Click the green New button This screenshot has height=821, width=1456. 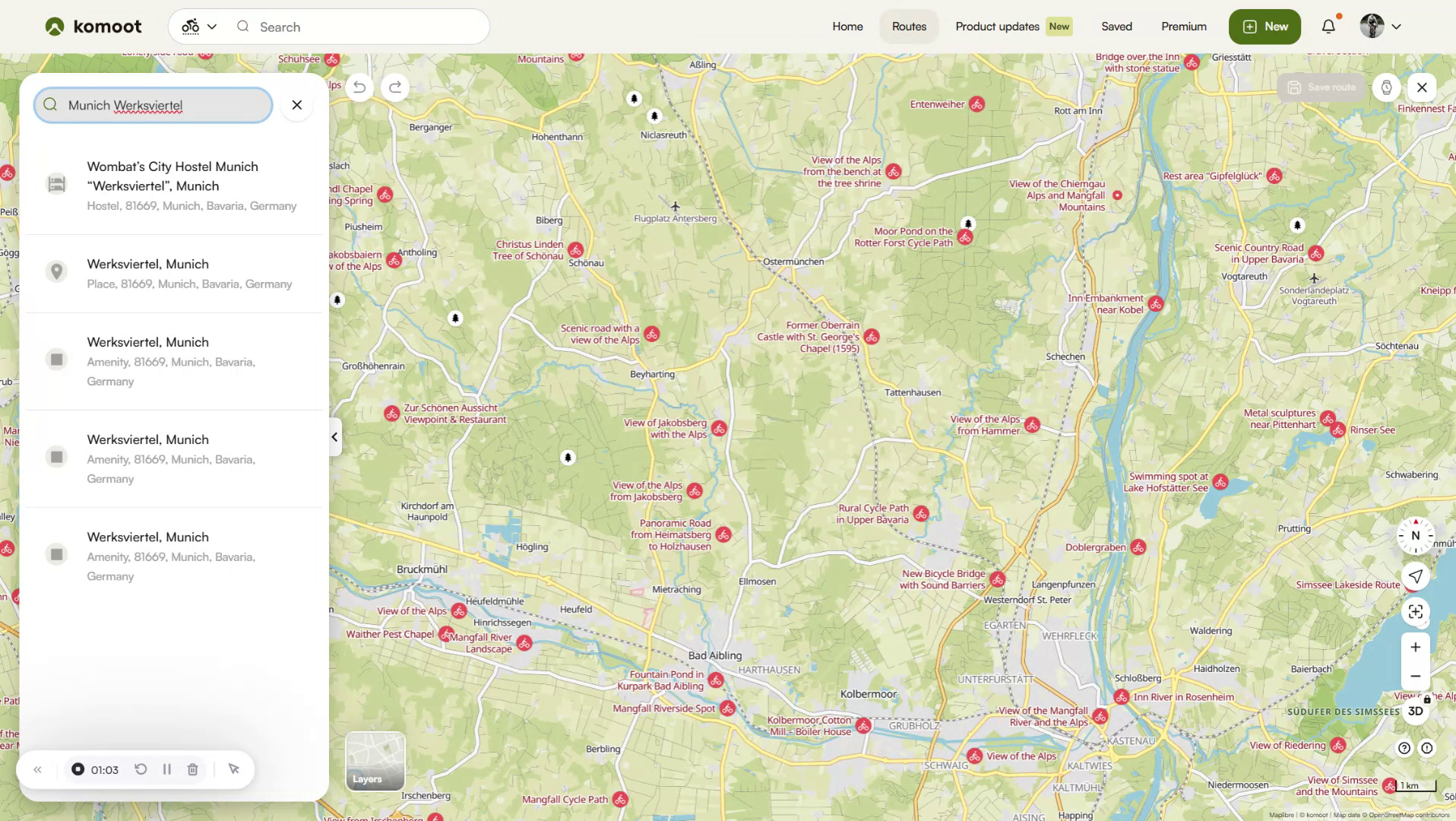point(1264,26)
